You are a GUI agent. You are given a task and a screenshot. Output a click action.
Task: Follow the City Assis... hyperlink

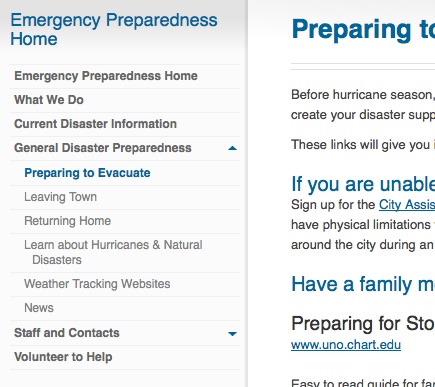pos(407,205)
